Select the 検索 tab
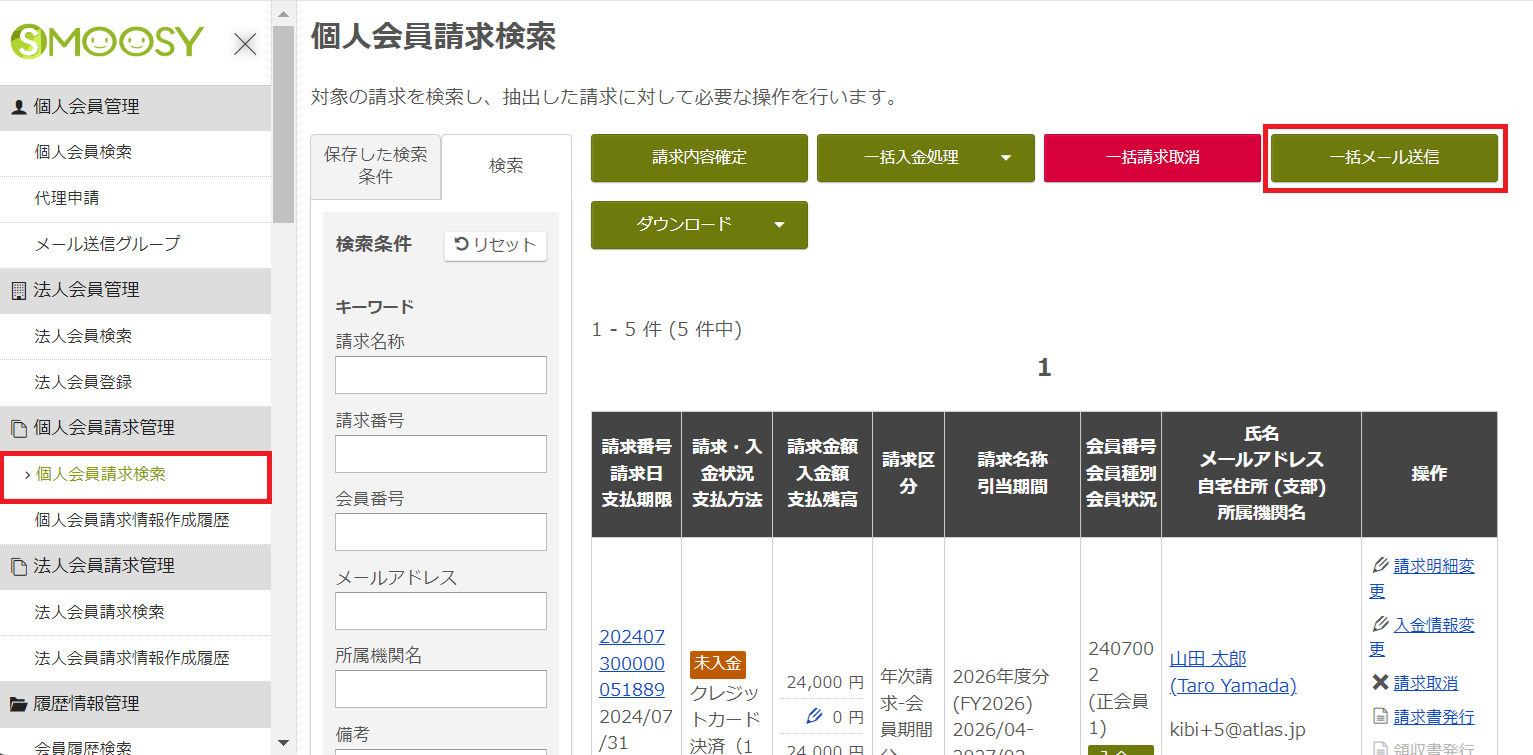The width and height of the screenshot is (1533, 755). coord(506,165)
